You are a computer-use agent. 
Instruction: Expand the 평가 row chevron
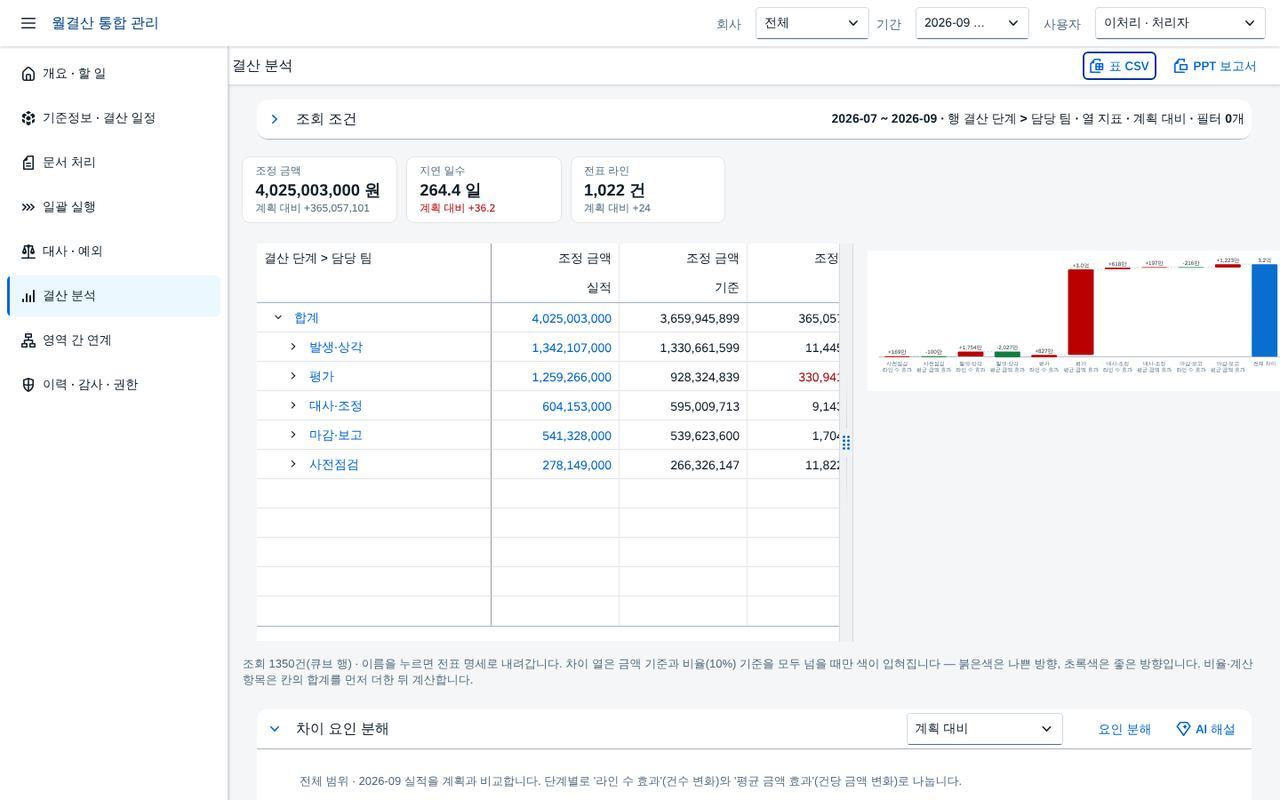(293, 377)
